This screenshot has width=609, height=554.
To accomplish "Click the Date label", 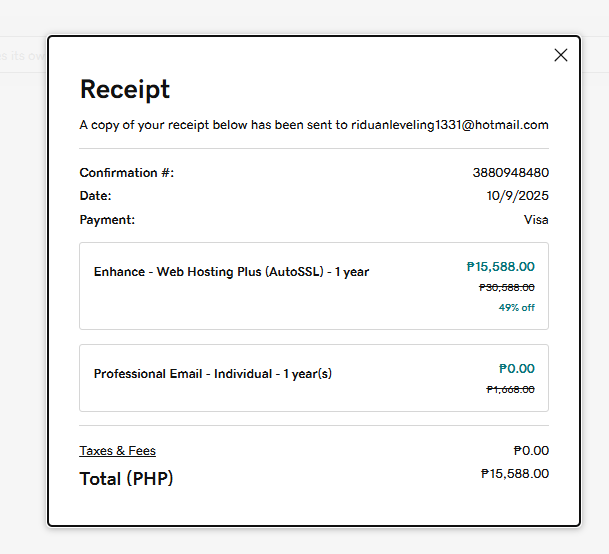I will tap(95, 196).
